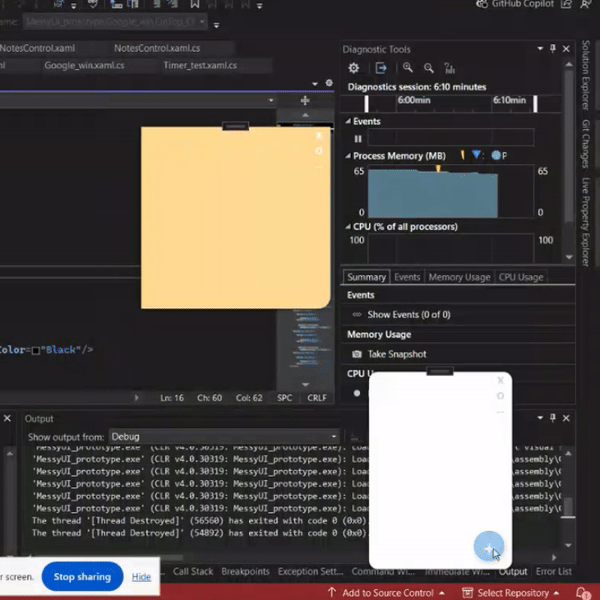Viewport: 600px width, 600px height.
Task: Click Add to Source Control
Action: pyautogui.click(x=386, y=593)
